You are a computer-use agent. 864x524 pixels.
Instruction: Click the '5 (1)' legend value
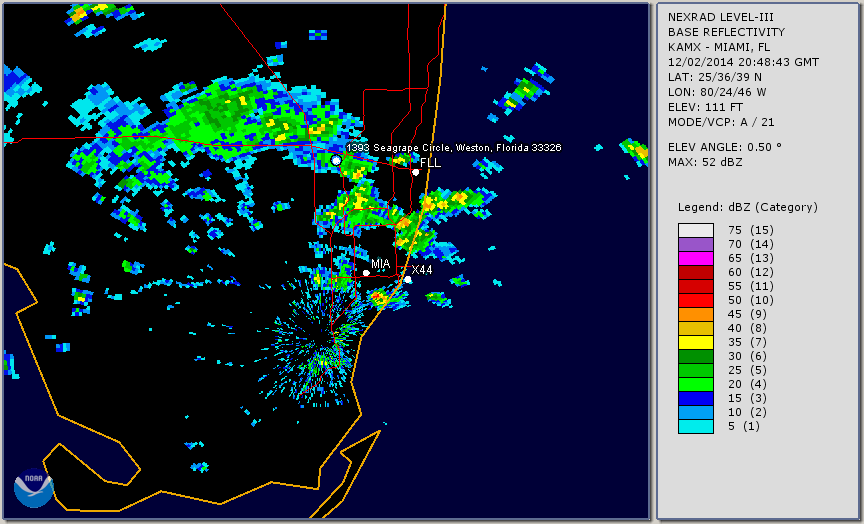(744, 426)
